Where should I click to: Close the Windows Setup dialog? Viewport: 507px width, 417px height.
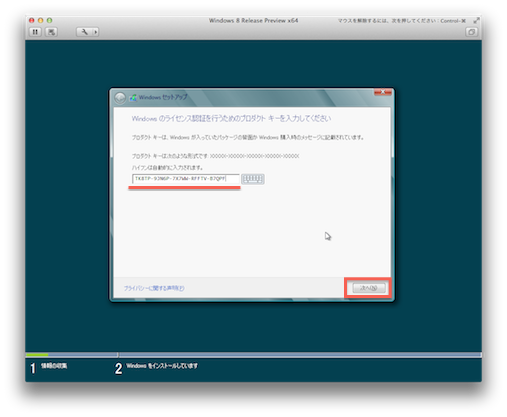tap(383, 92)
